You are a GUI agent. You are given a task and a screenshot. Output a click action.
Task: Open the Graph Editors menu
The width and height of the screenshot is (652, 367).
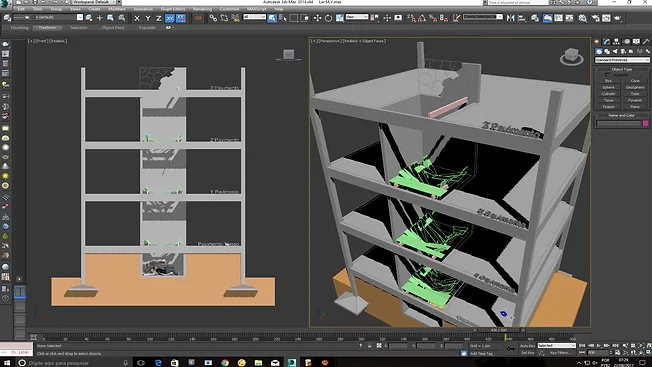(x=173, y=9)
